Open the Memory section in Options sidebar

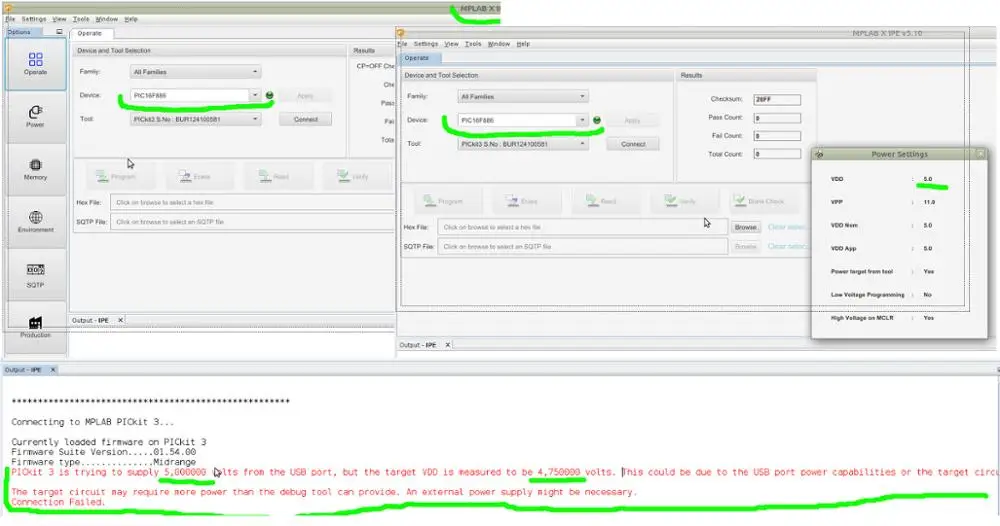click(36, 170)
